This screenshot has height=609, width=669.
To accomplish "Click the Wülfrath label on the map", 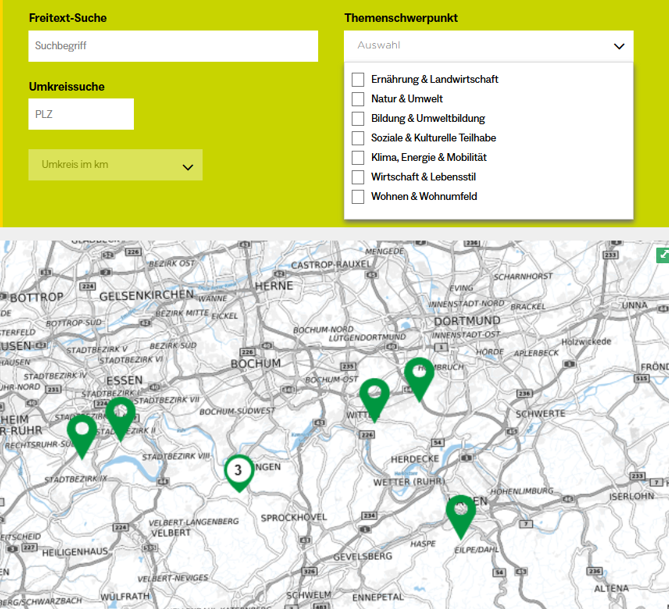I will (x=125, y=596).
